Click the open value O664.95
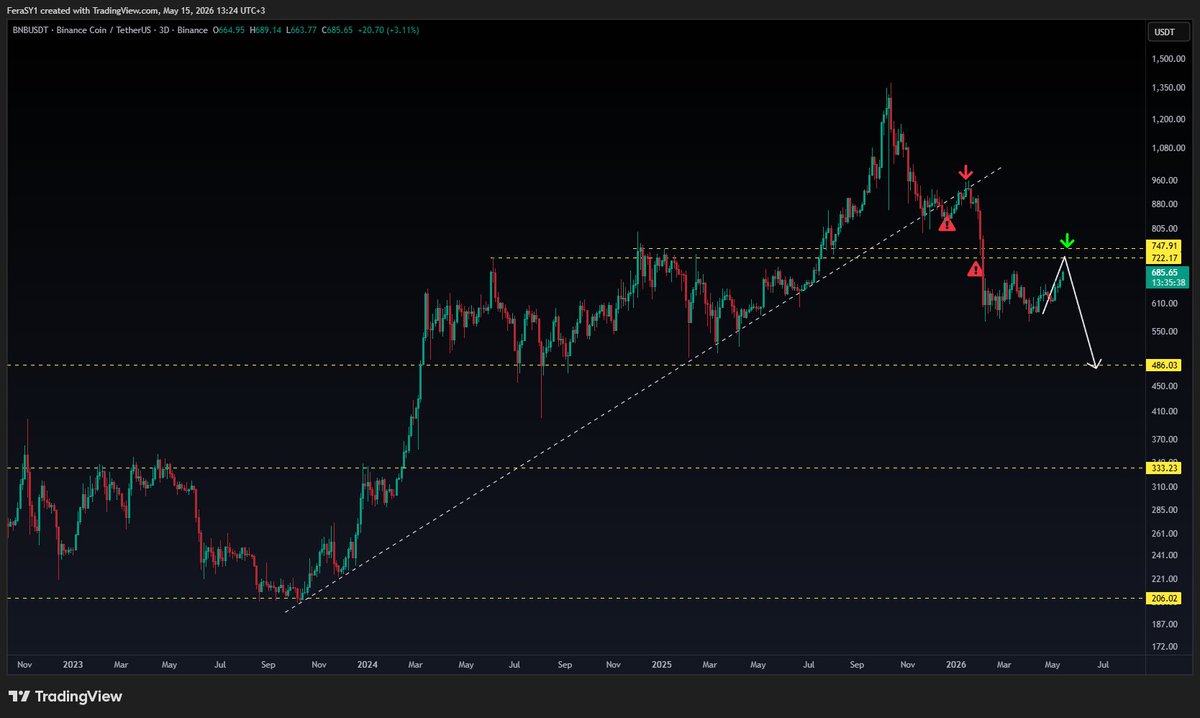The height and width of the screenshot is (718, 1200). [x=231, y=31]
